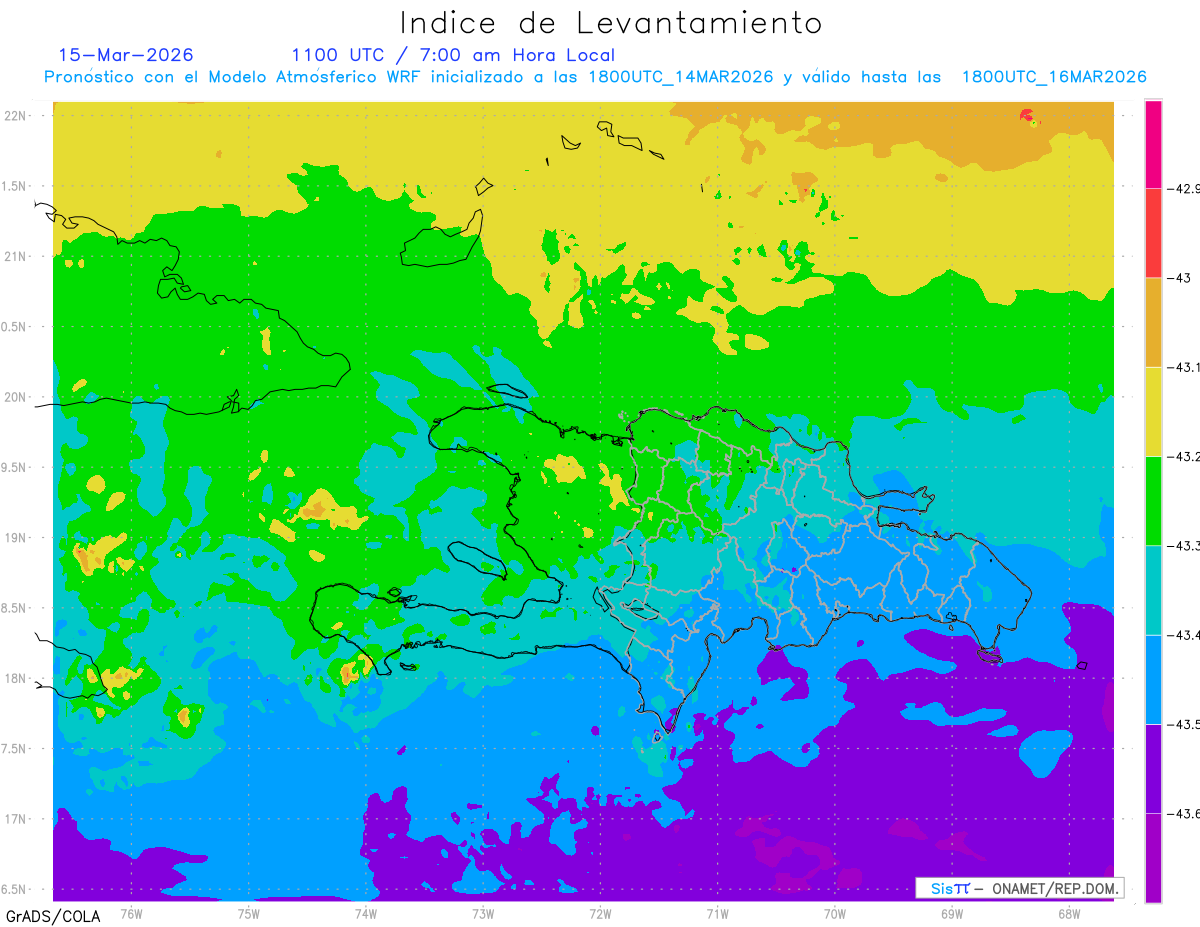Image resolution: width=1200 pixels, height=927 pixels.
Task: Click the legend value "-43.5"
Action: (x=1185, y=724)
